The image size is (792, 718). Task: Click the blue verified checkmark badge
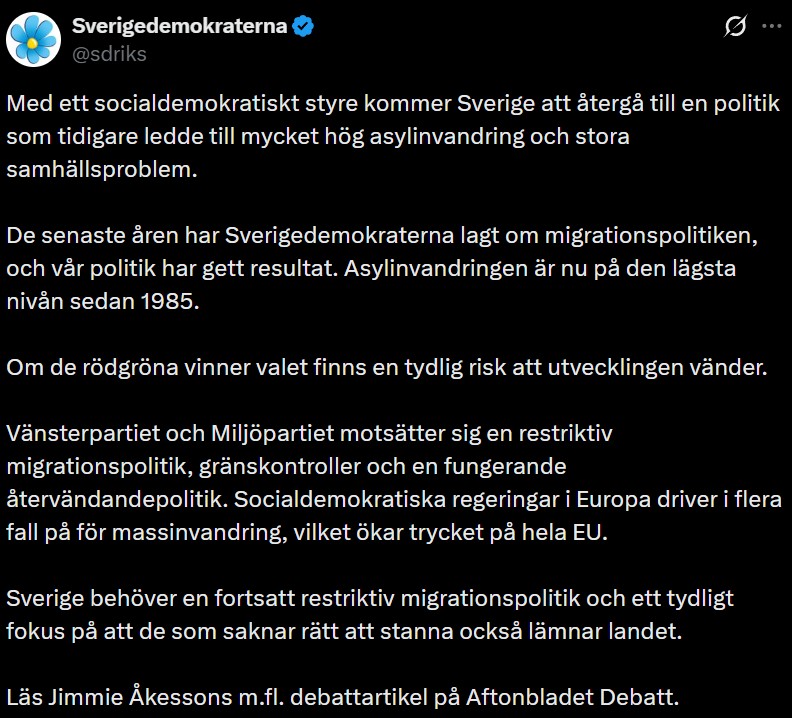(x=303, y=26)
